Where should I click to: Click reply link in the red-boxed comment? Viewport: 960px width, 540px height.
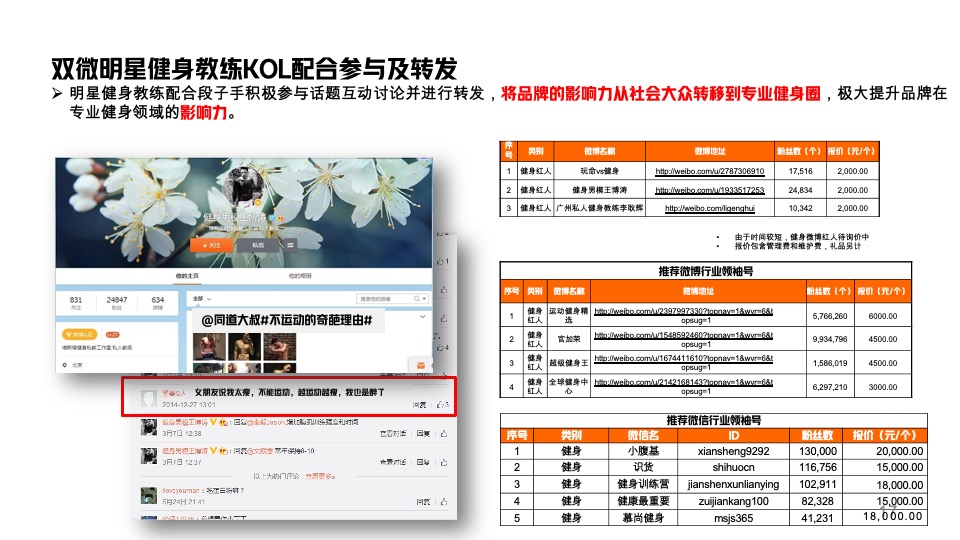(x=419, y=405)
